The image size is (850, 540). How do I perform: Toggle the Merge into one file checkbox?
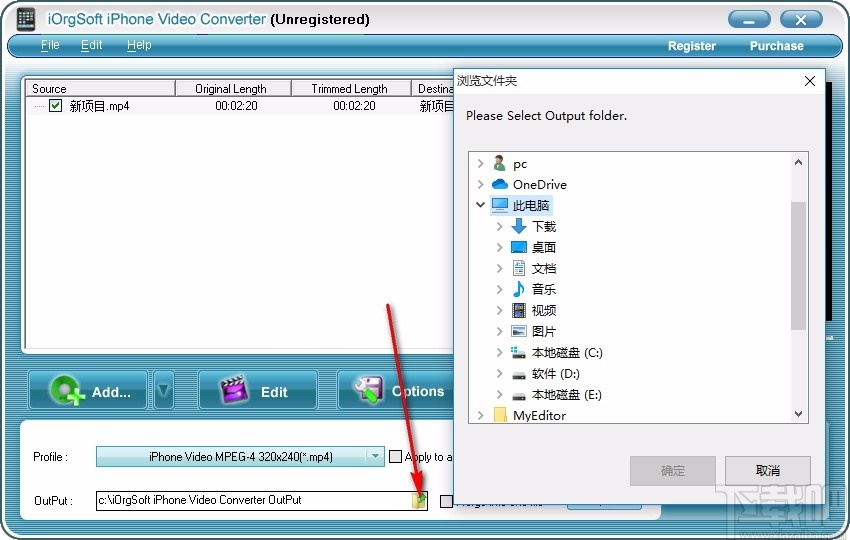[446, 502]
